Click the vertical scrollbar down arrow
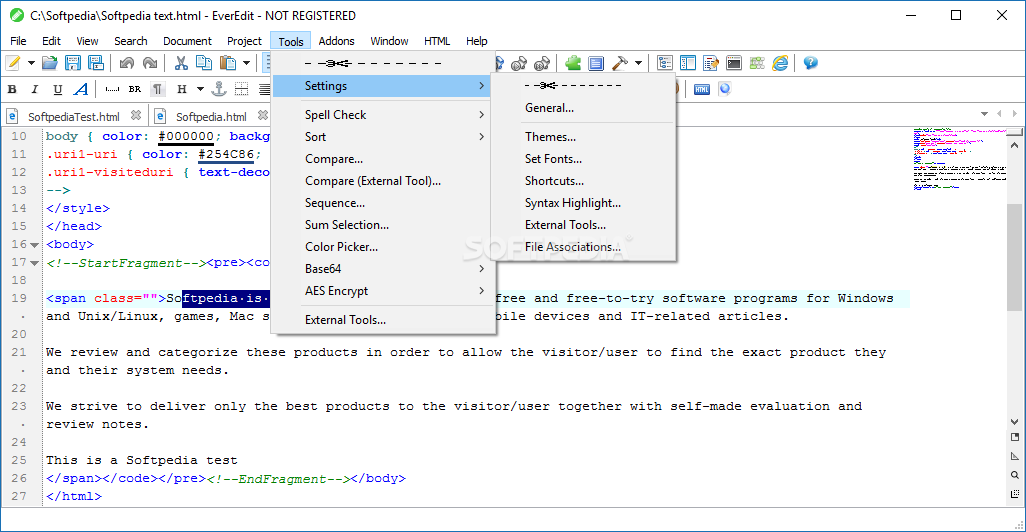 1015,422
